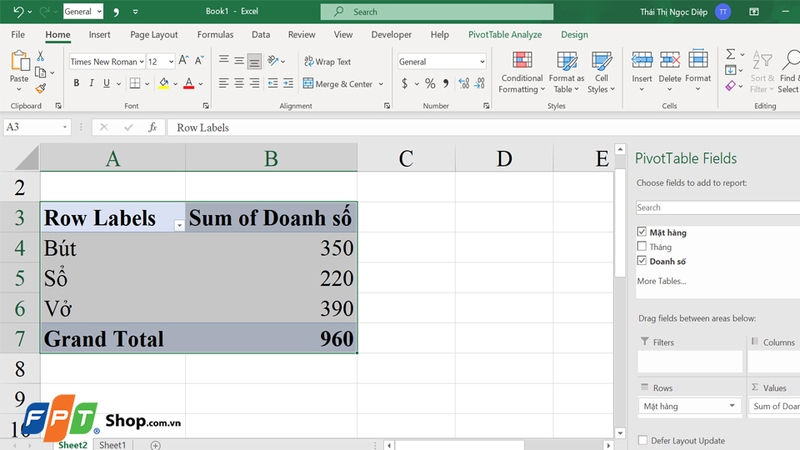800x450 pixels.
Task: Open Conditional Formatting menu
Action: tap(521, 72)
